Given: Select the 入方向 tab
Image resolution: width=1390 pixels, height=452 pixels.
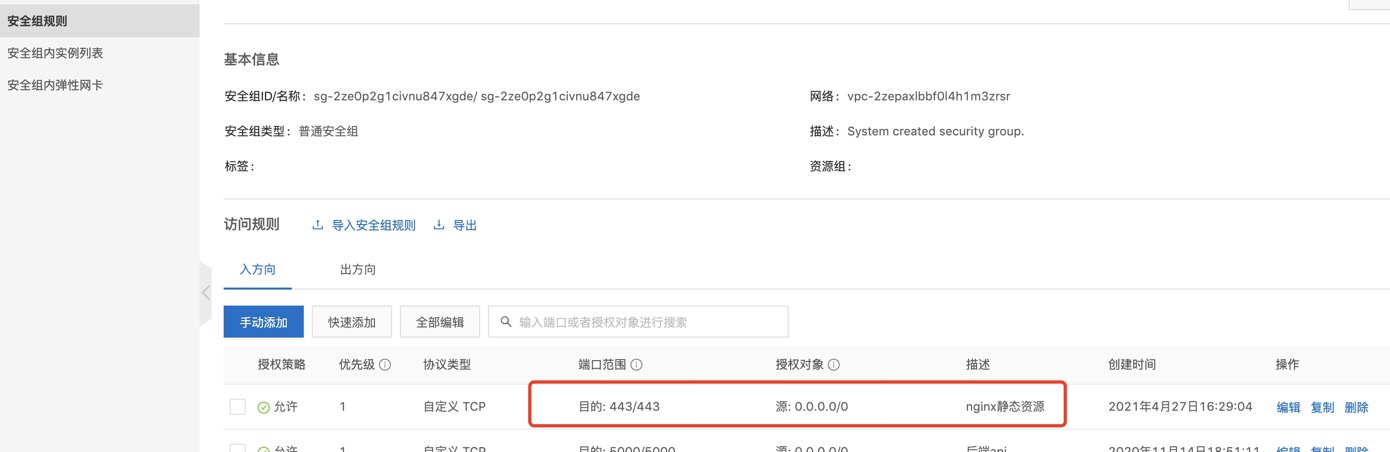Looking at the screenshot, I should (x=258, y=270).
